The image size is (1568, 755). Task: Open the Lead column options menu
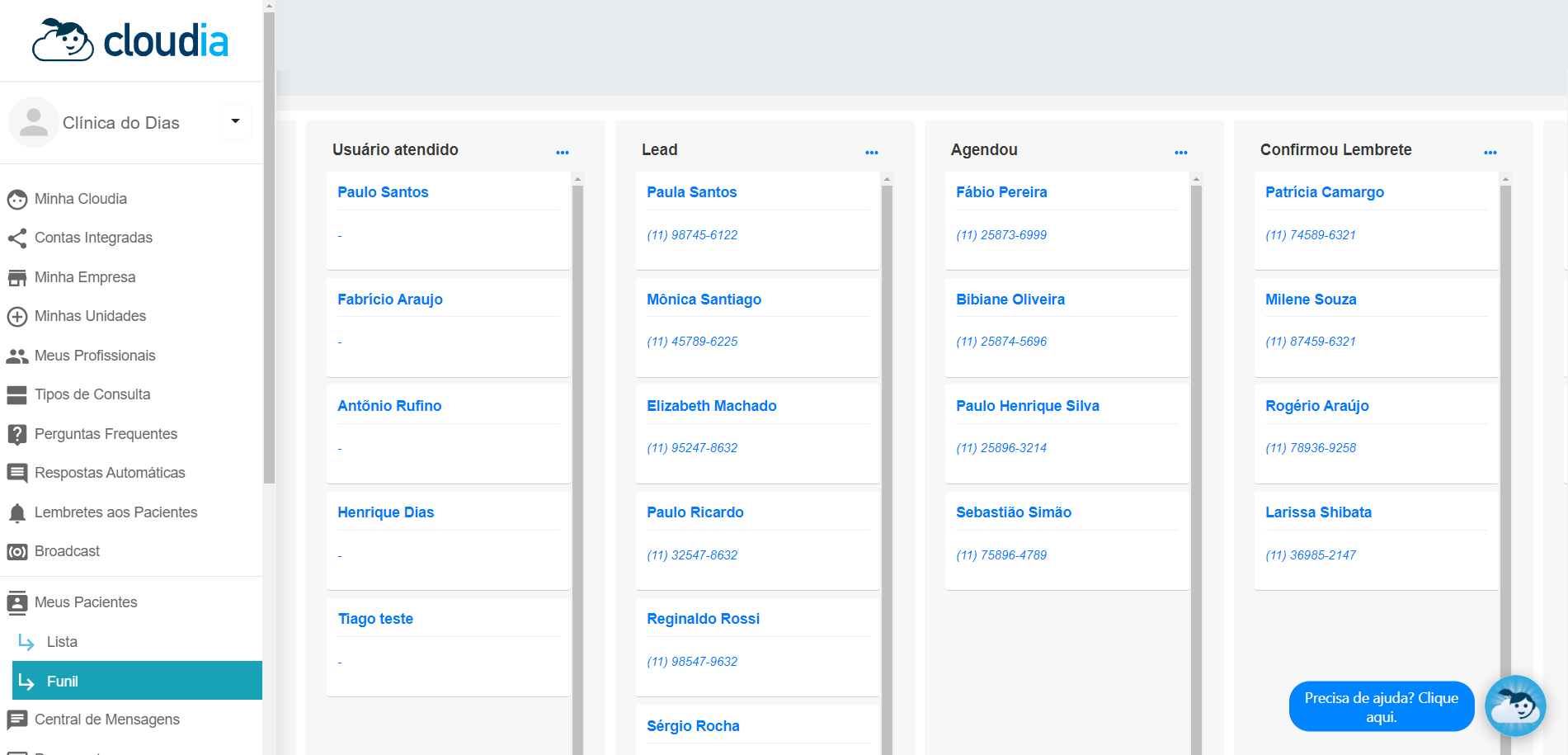click(872, 153)
